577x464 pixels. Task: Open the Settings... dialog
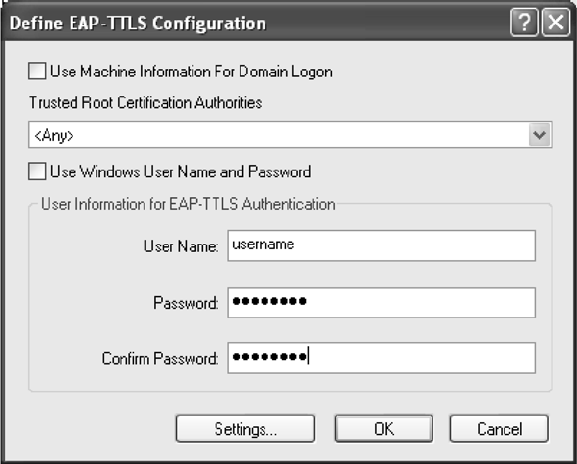tap(245, 429)
